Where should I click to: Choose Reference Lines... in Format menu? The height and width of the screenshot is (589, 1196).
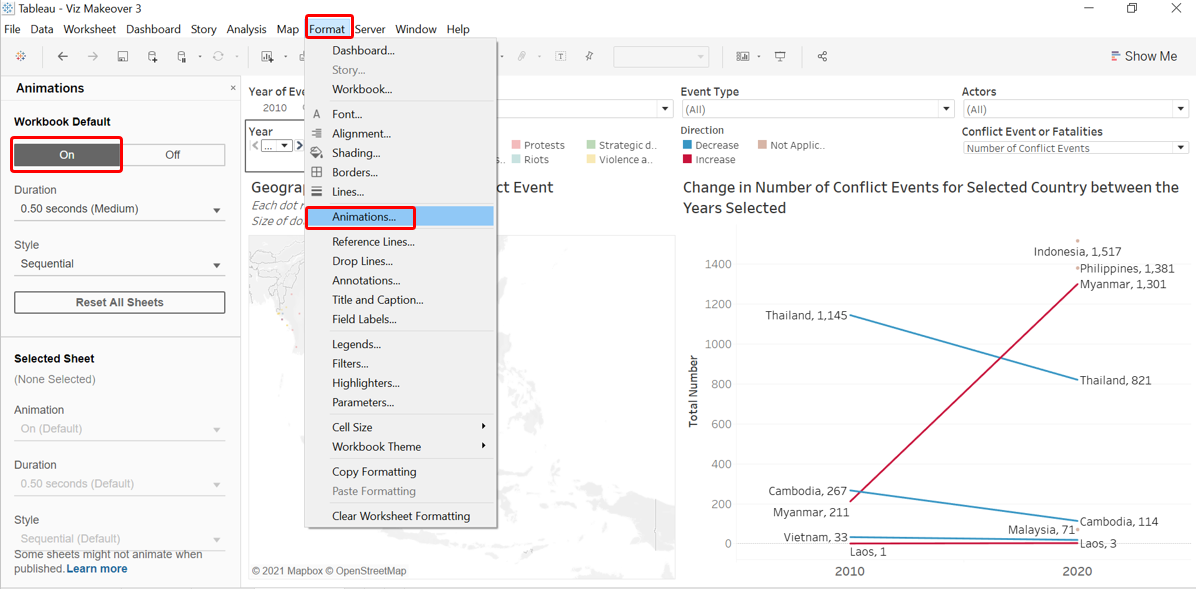(x=373, y=242)
